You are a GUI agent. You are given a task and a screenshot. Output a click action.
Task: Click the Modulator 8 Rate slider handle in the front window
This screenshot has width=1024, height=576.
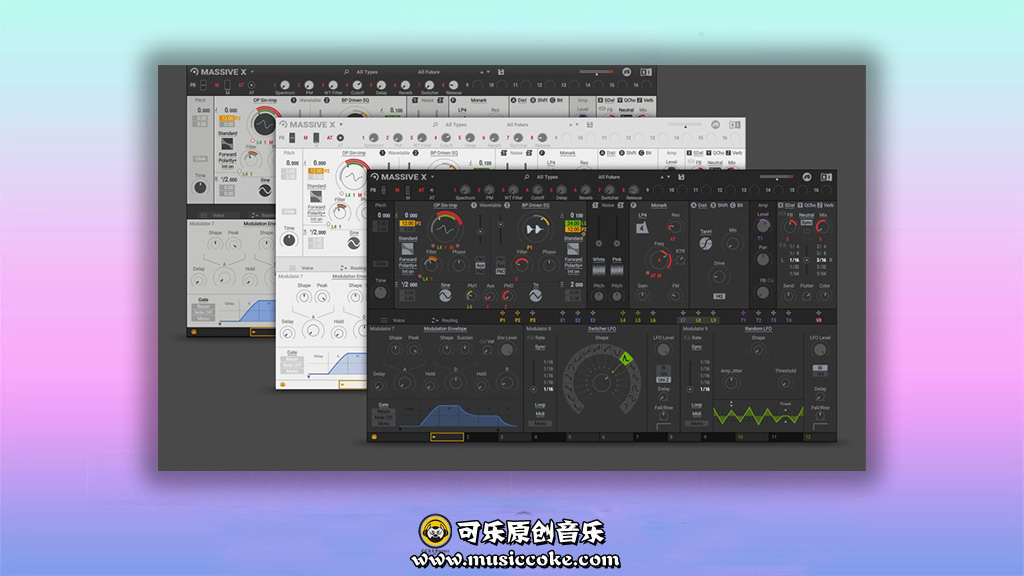pos(534,389)
